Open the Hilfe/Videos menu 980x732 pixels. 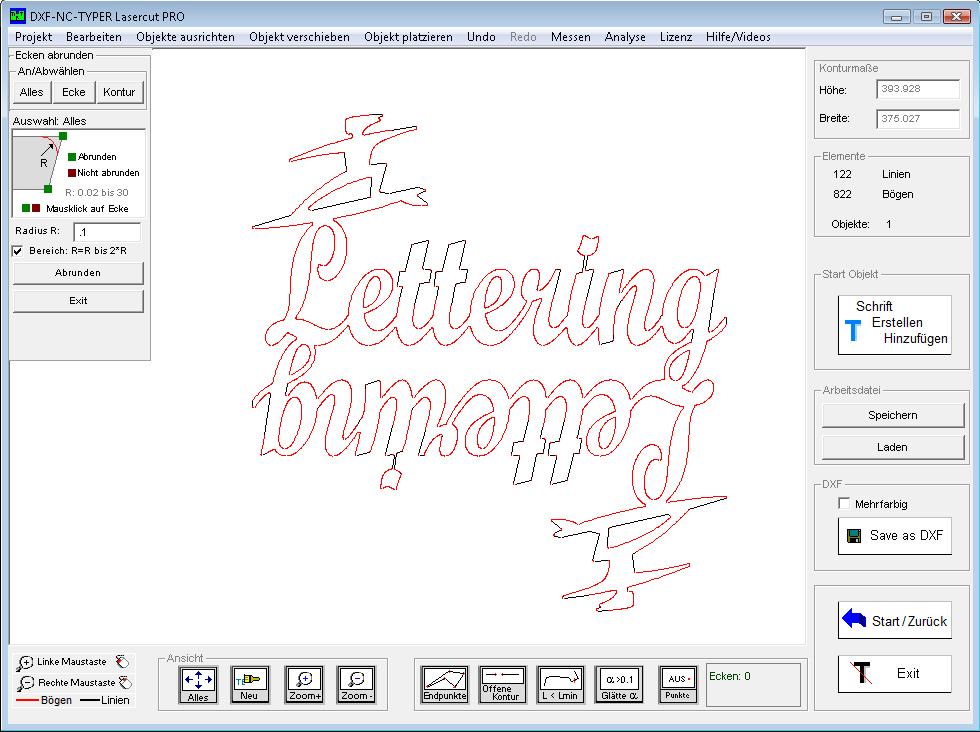pyautogui.click(x=738, y=37)
